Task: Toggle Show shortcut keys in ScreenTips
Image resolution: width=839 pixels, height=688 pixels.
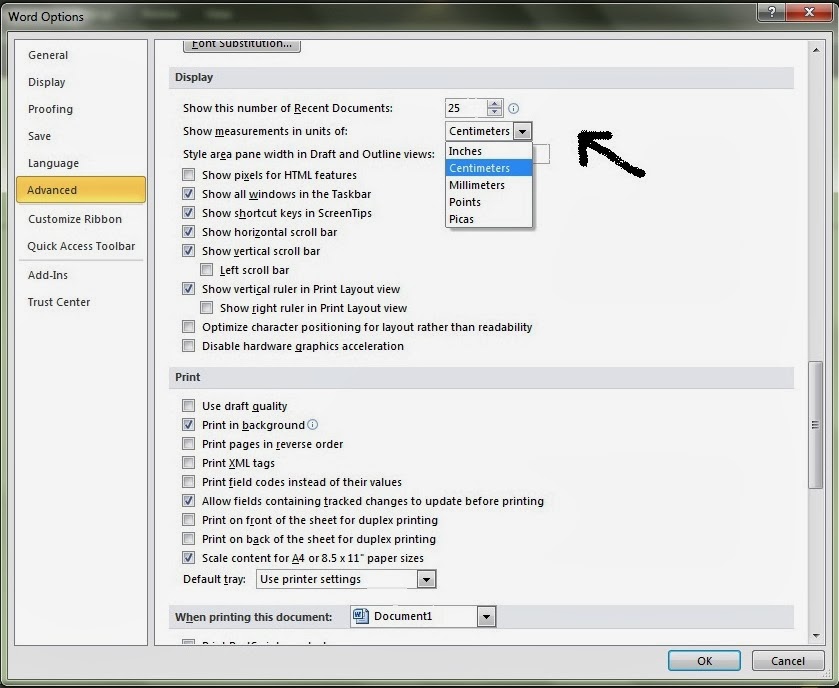Action: coord(188,213)
